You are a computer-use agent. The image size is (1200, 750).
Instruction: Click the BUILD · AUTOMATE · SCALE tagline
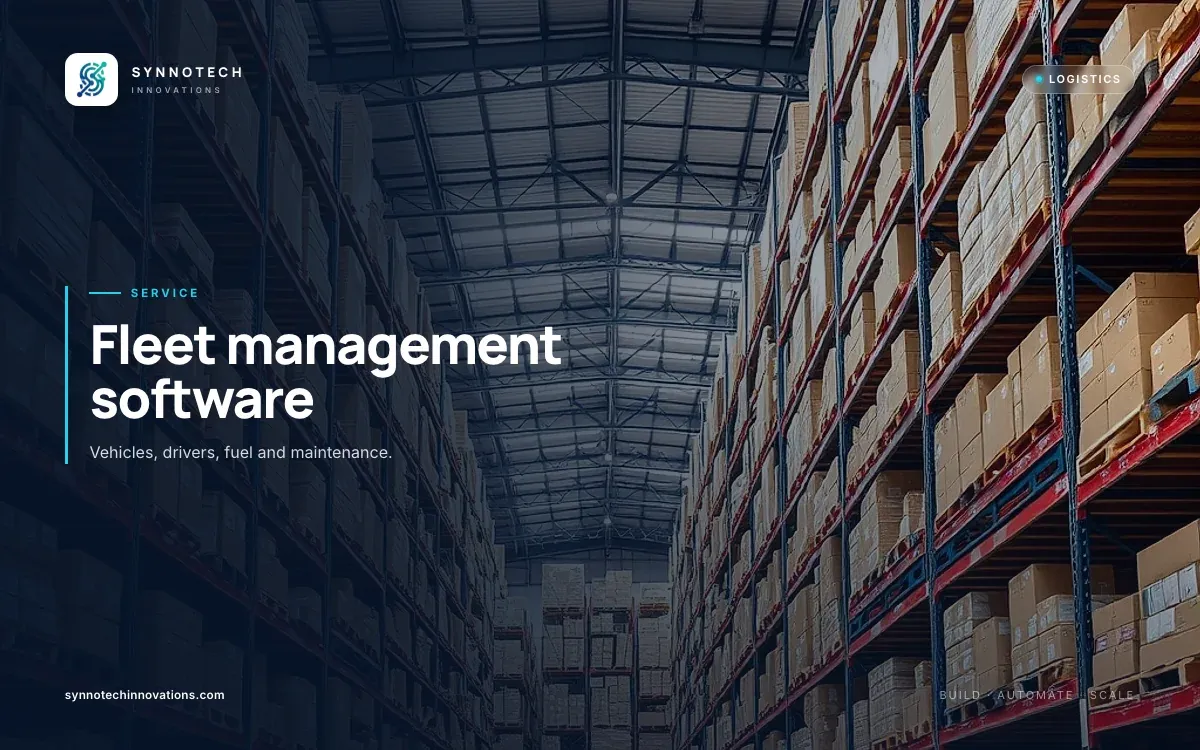click(x=1037, y=695)
